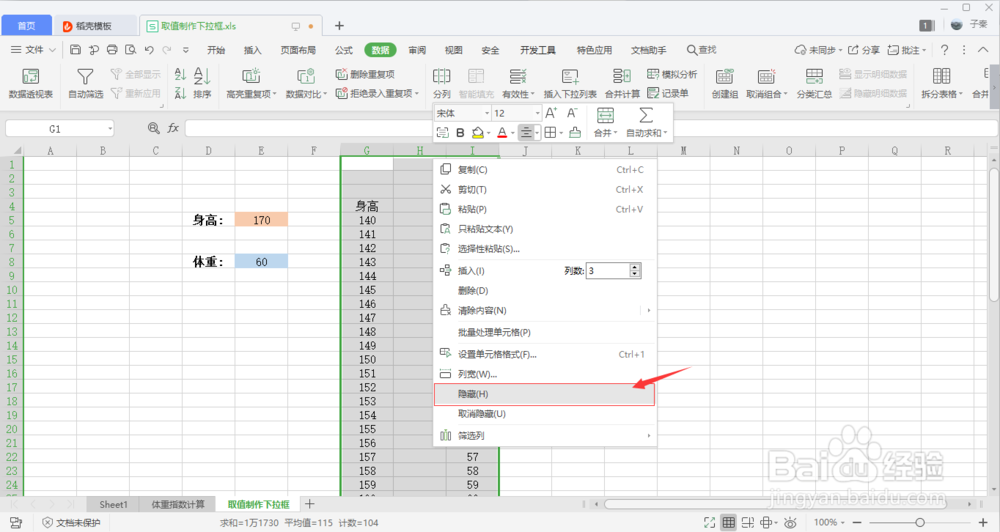
Task: Click the 首页 home tab button
Action: tap(26, 26)
